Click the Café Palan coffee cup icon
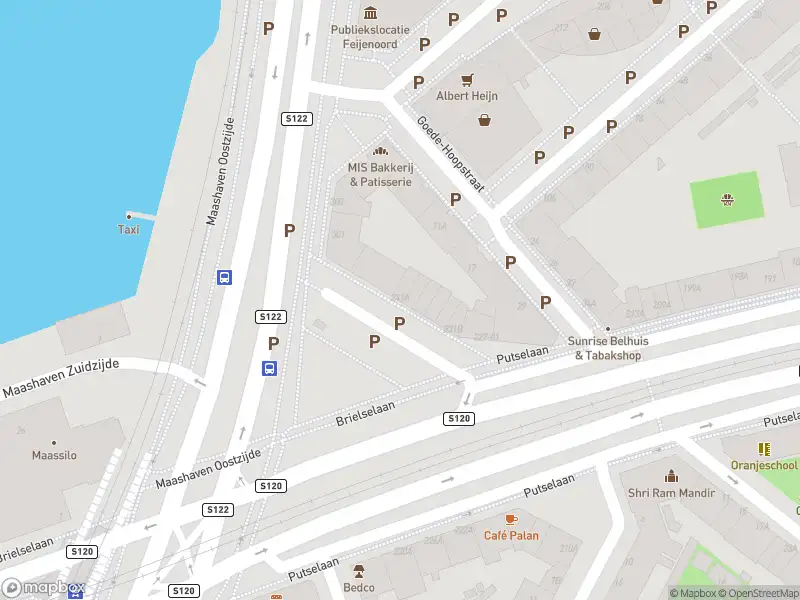800x600 pixels. (511, 519)
